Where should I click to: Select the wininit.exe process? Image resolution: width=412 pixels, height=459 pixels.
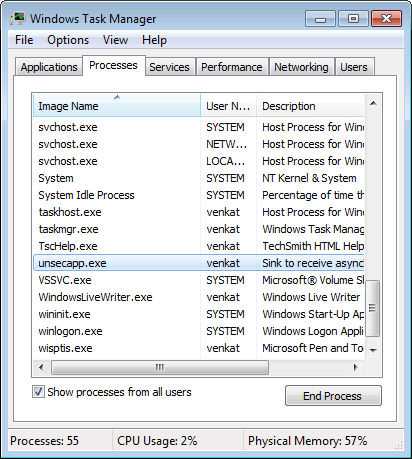pos(199,314)
